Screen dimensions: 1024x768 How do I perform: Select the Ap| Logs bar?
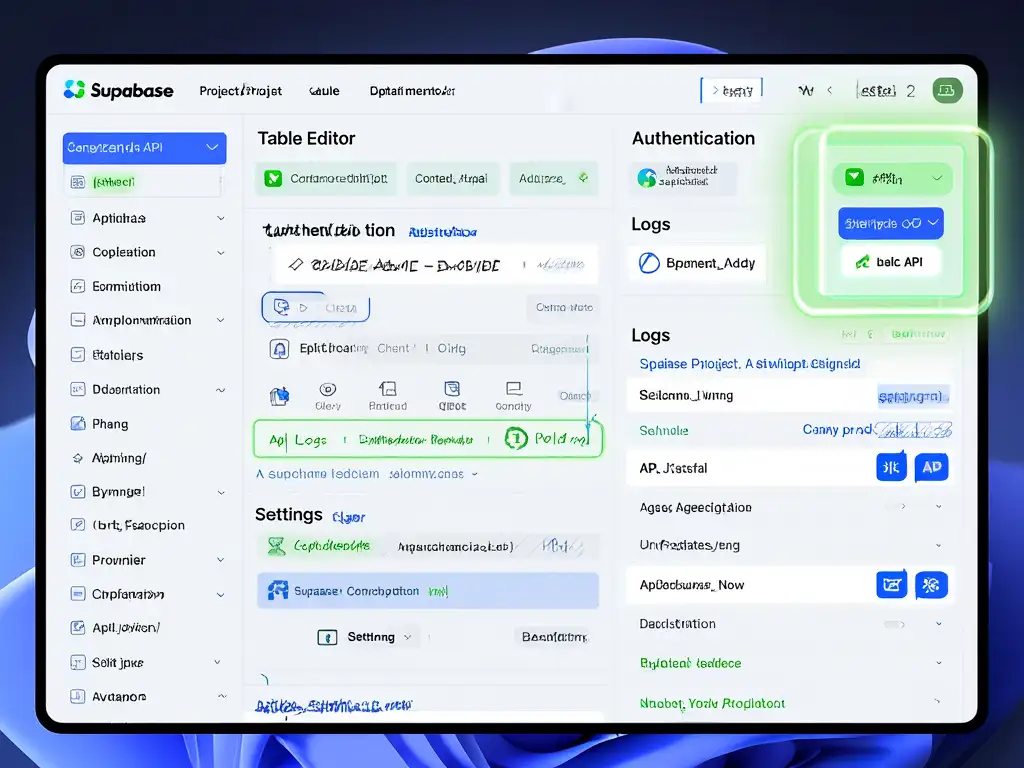pos(428,439)
